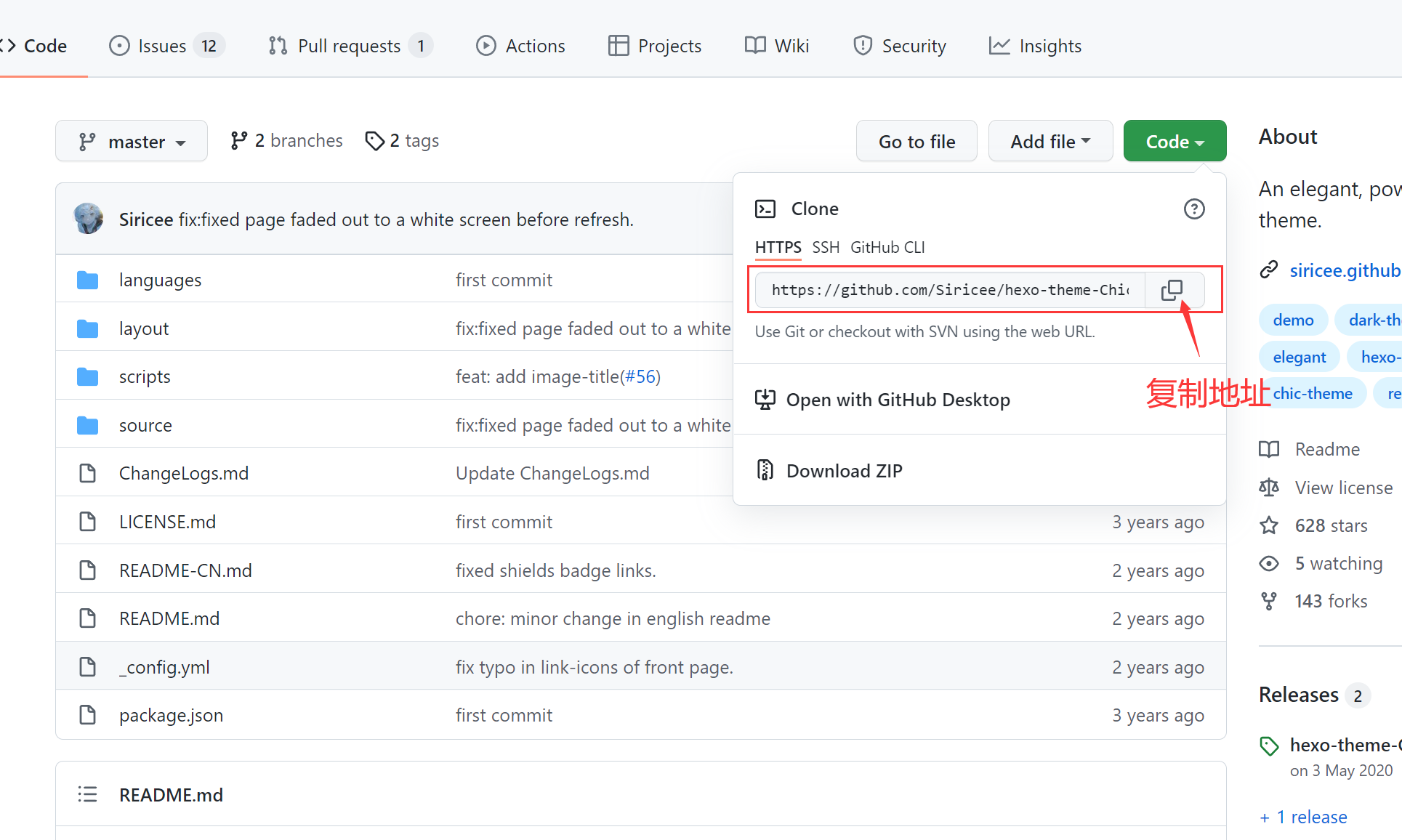
Task: Expand the Add file dropdown menu
Action: tap(1049, 141)
